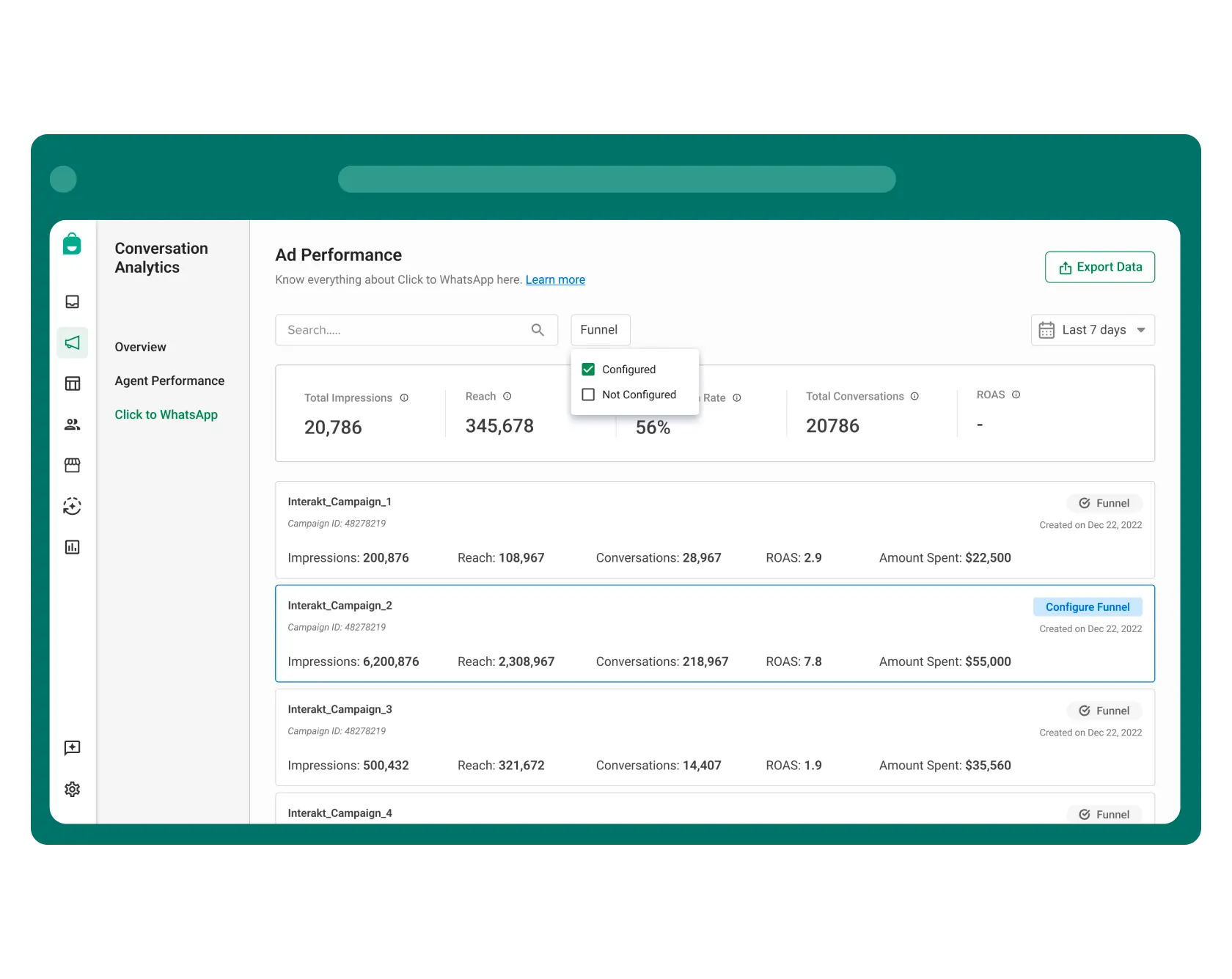Uncheck the Configured filter option

pos(587,369)
